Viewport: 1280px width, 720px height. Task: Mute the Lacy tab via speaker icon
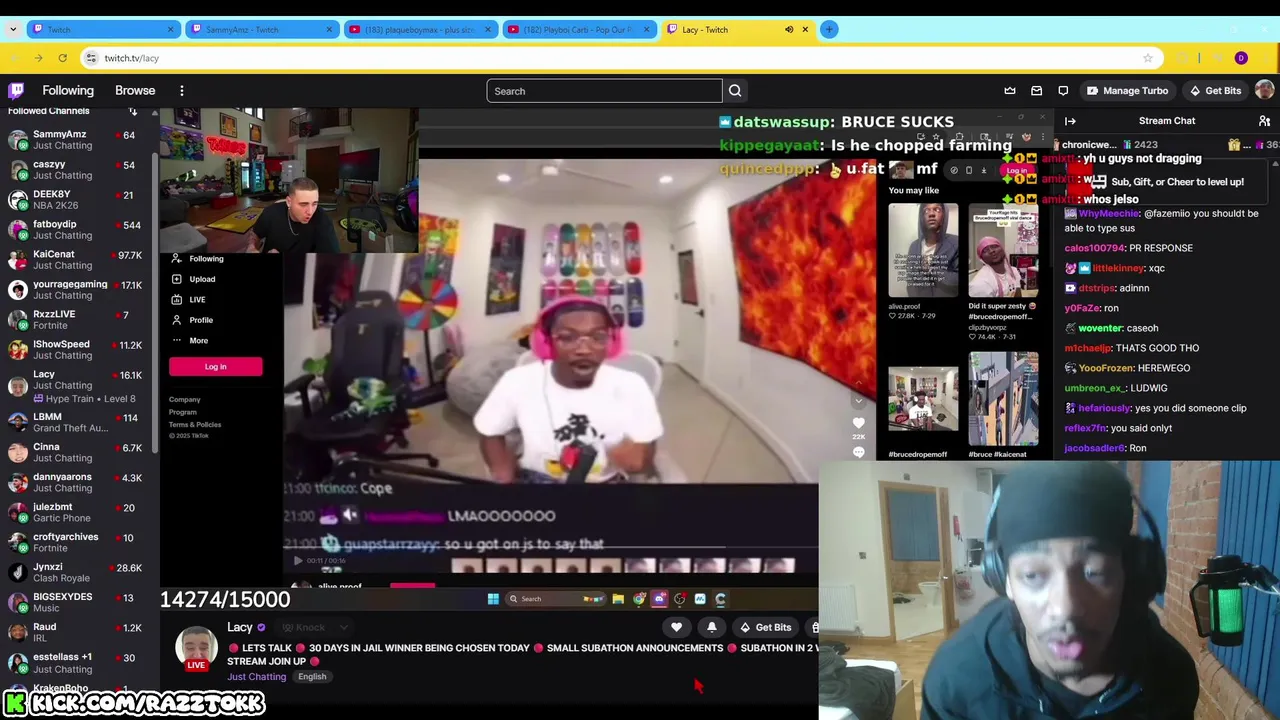coord(789,29)
